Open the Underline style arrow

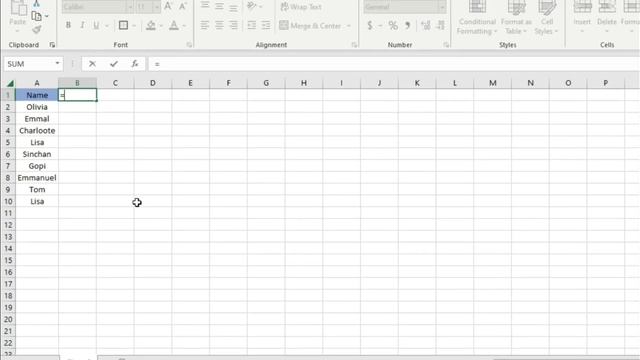107,26
